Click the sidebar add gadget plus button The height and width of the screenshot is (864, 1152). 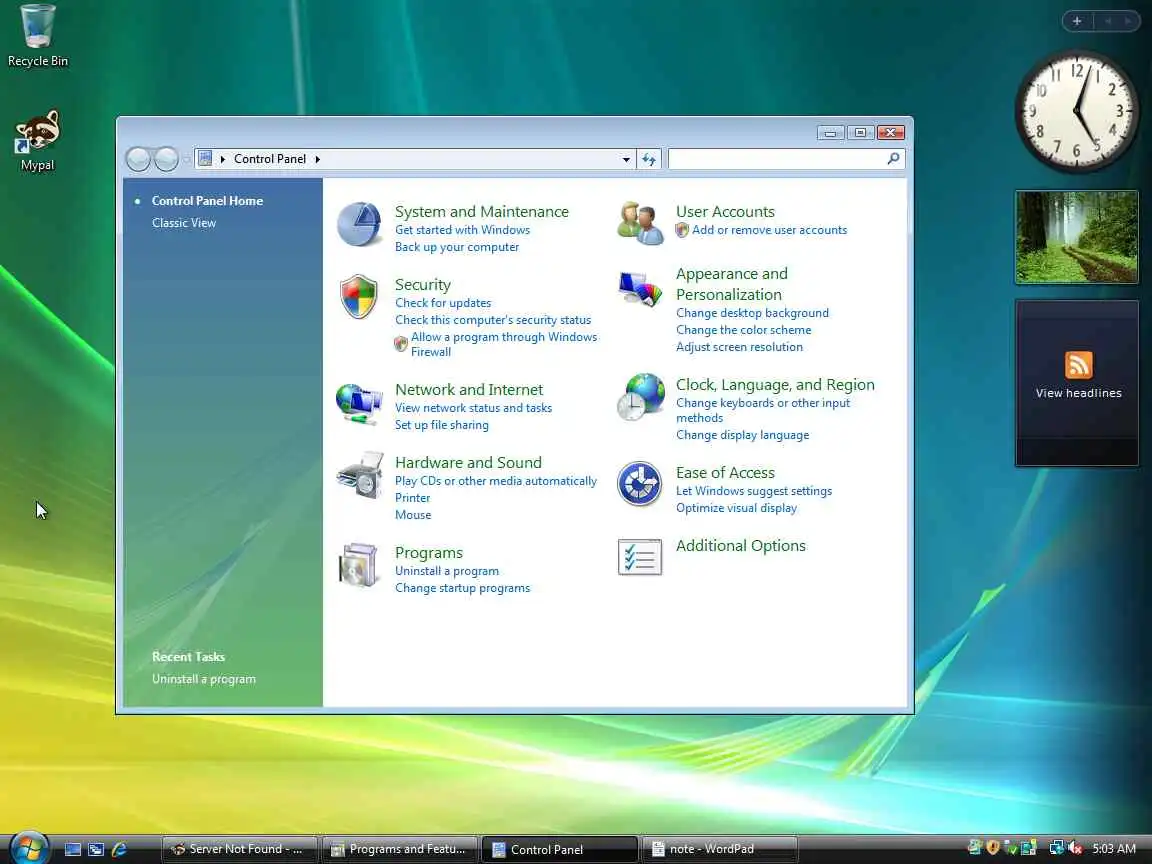click(1077, 21)
